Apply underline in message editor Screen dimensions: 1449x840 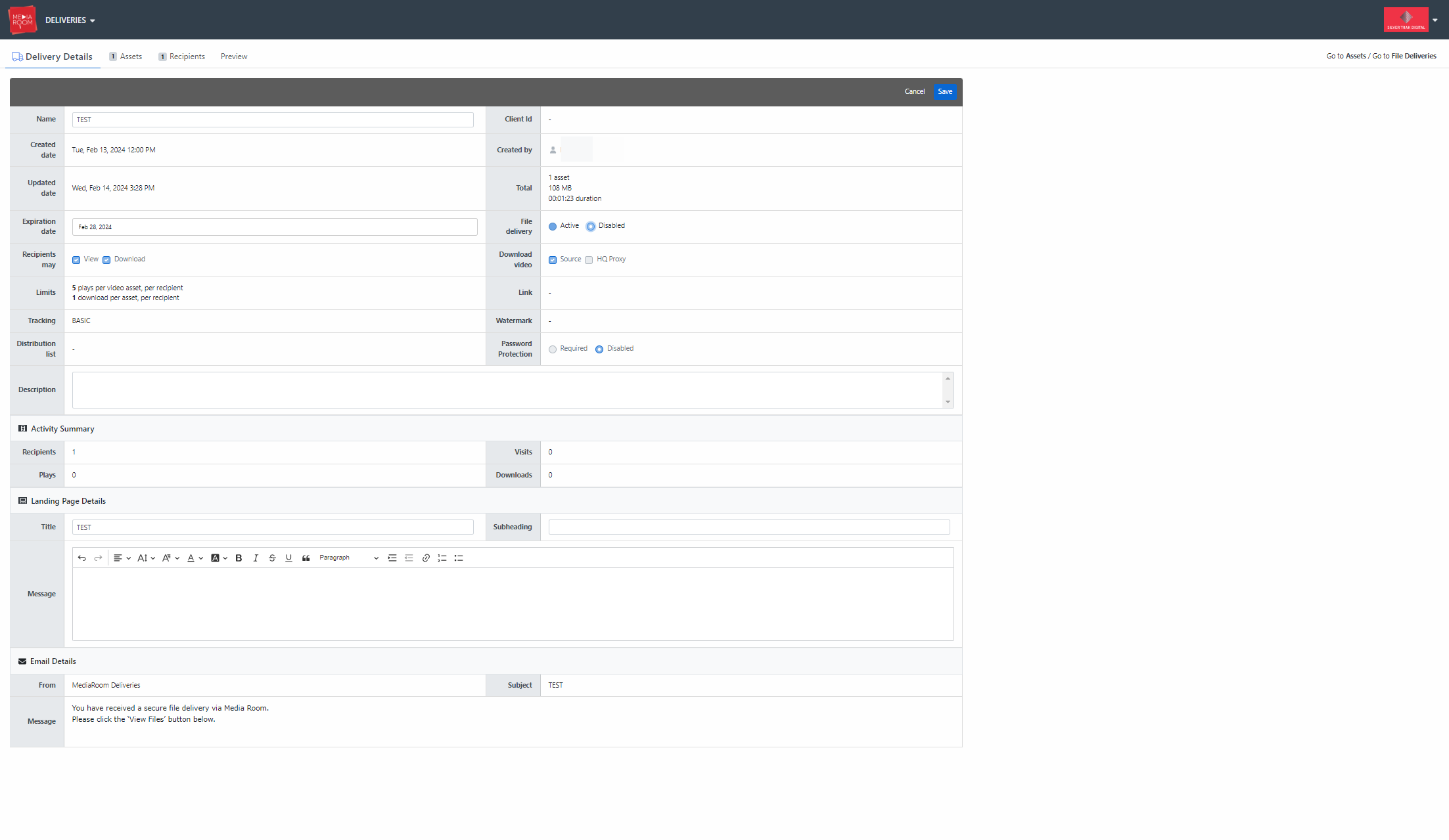[288, 558]
